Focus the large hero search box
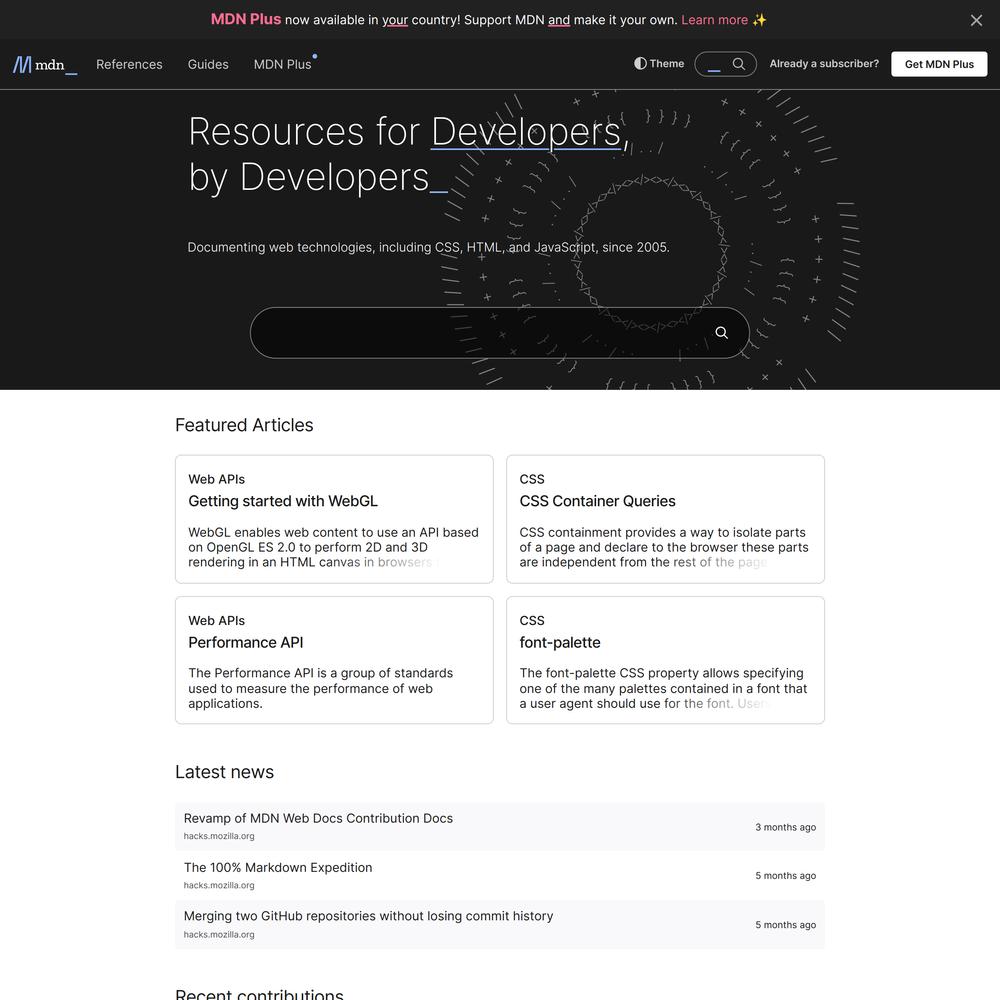 (x=499, y=333)
